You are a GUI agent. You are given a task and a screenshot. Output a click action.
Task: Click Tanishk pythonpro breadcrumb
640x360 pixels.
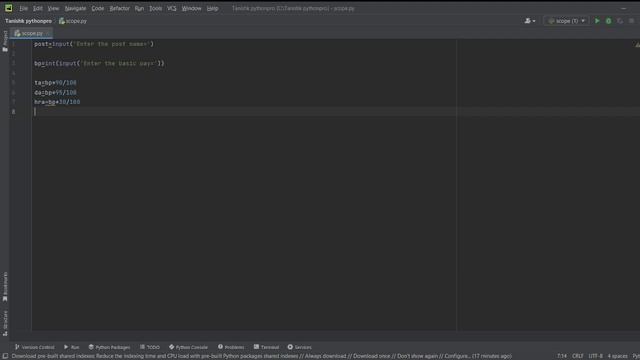pyautogui.click(x=29, y=21)
